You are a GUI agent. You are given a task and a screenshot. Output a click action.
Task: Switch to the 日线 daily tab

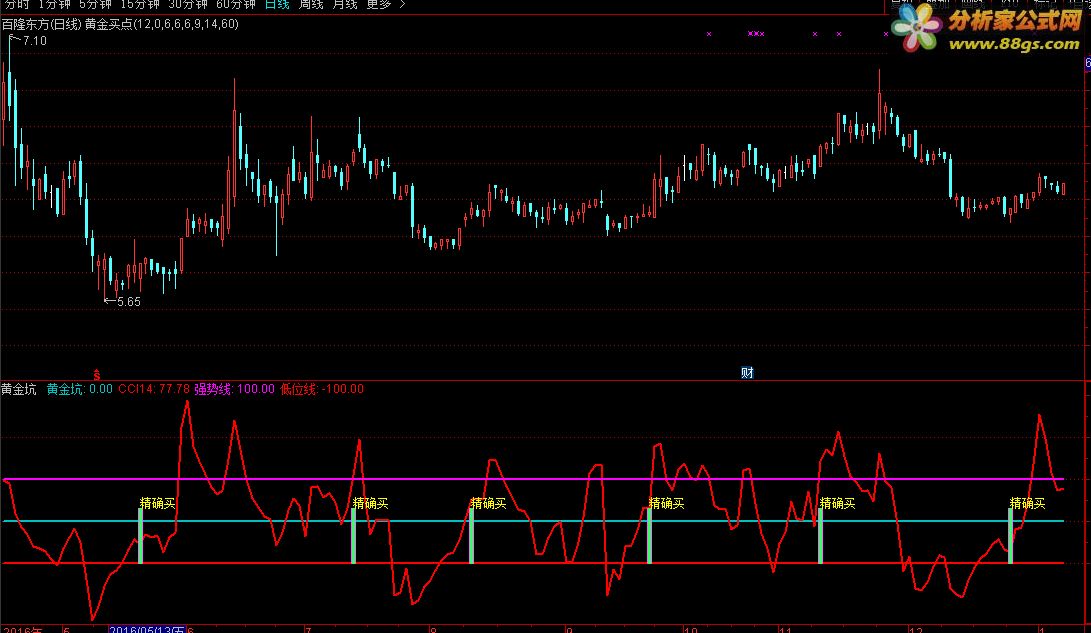pos(277,4)
